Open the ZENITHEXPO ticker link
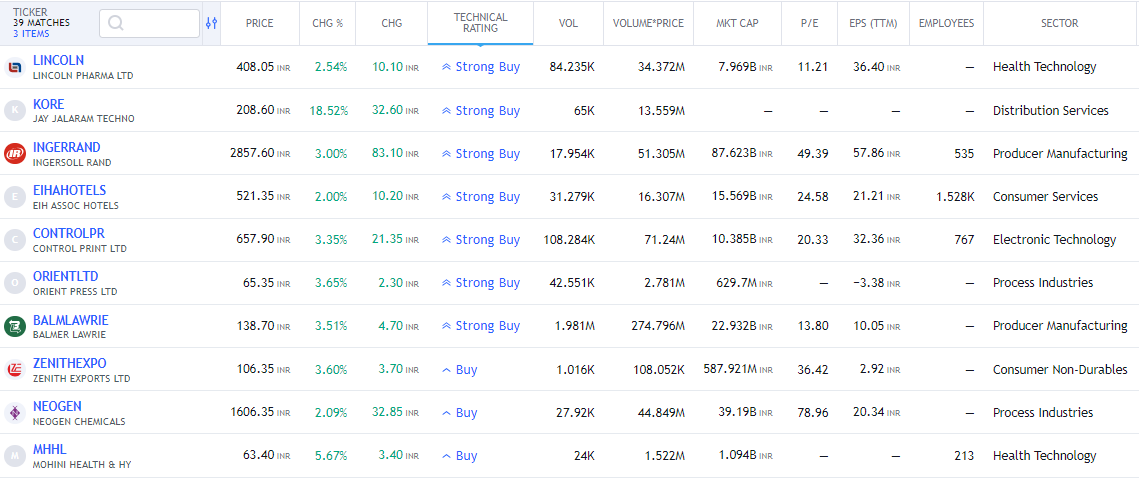The image size is (1139, 482). pos(70,363)
